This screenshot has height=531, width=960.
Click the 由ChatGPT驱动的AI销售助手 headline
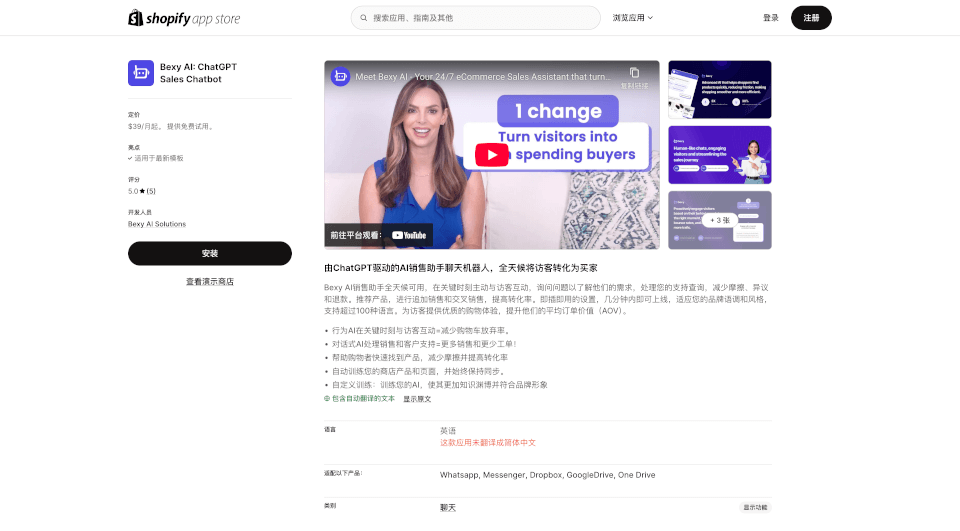tap(460, 268)
